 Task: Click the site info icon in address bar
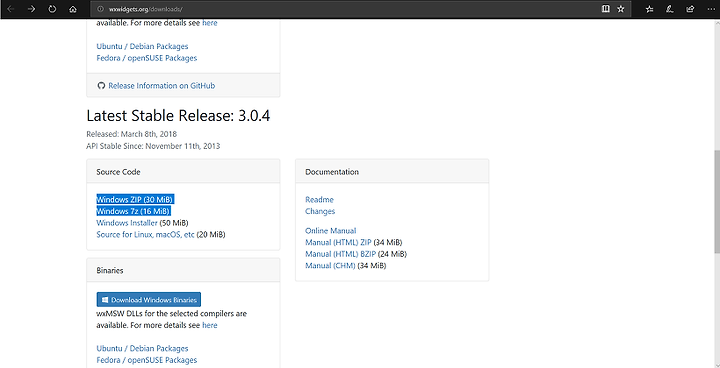click(x=101, y=9)
